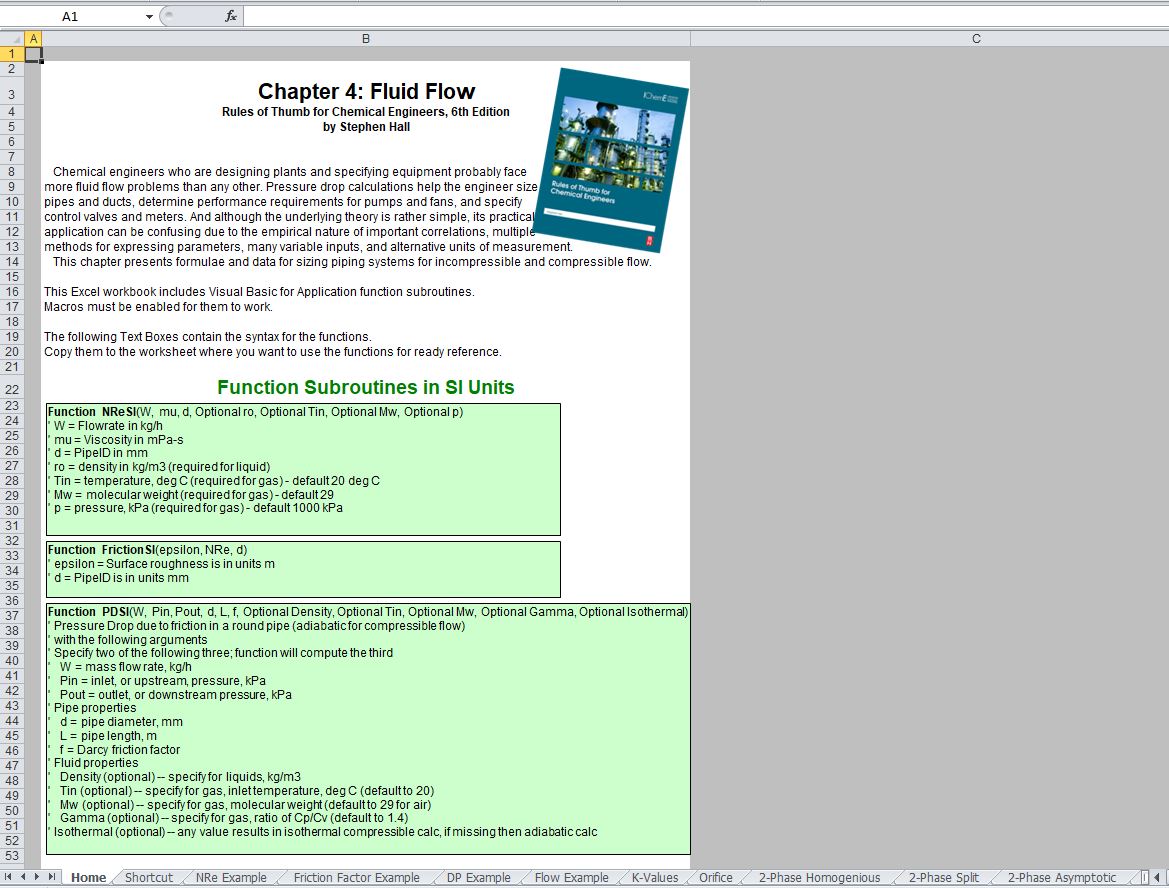Show the previous sheet tab with the arrow
The width and height of the screenshot is (1169, 888).
(x=22, y=877)
